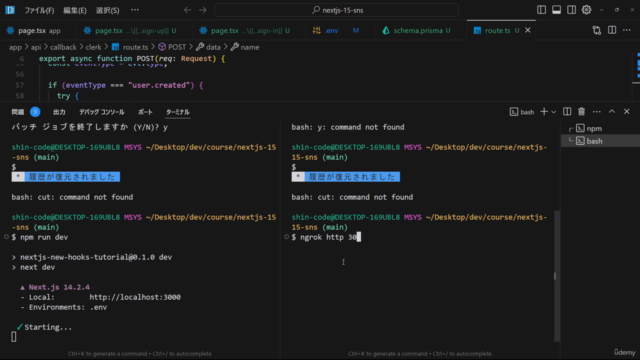Open terminal panel more actions ellipsis
This screenshot has width=640, height=360.
[x=597, y=111]
